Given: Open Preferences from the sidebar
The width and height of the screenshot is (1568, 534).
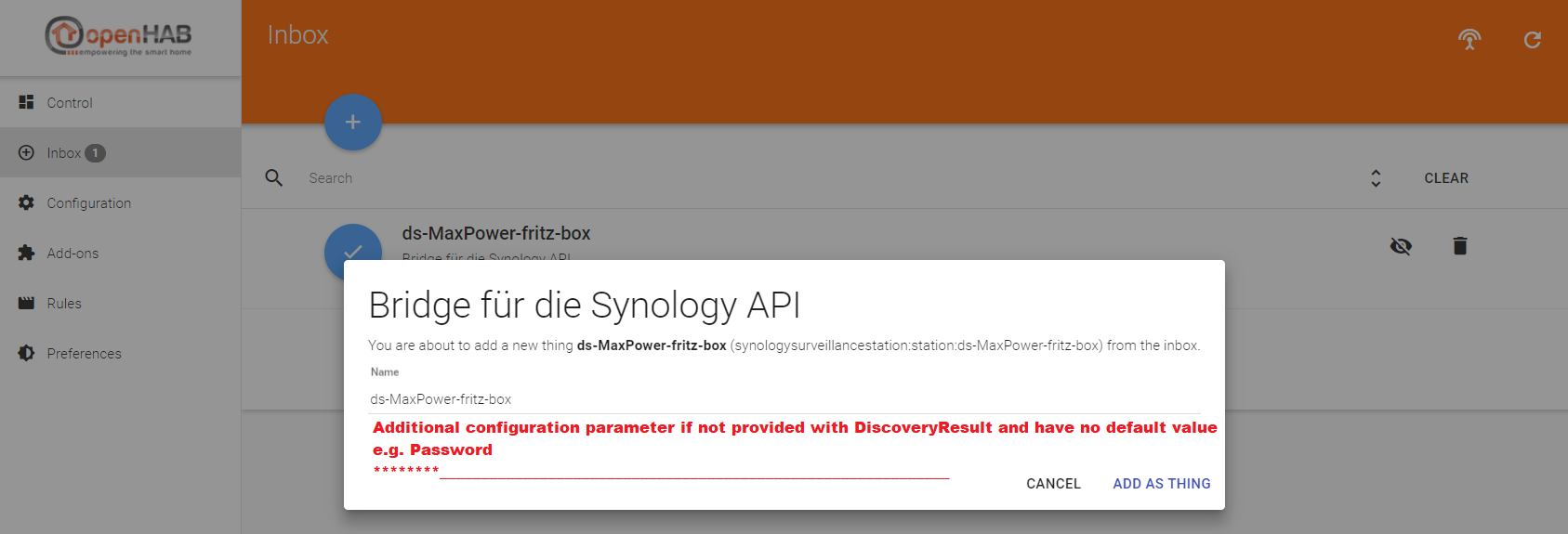Looking at the screenshot, I should click(x=84, y=354).
